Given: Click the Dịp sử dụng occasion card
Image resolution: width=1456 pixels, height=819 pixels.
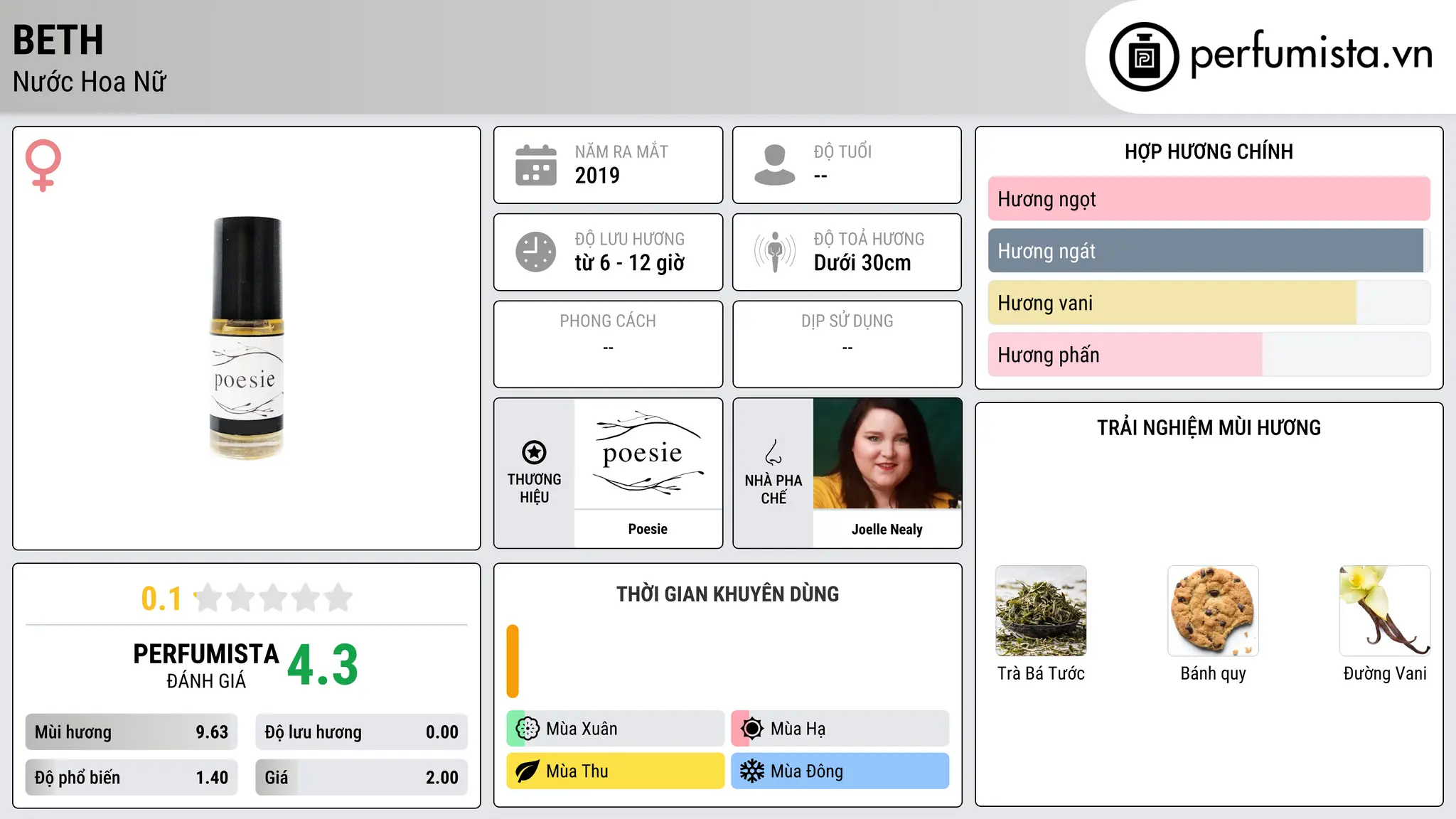Looking at the screenshot, I should (x=847, y=344).
